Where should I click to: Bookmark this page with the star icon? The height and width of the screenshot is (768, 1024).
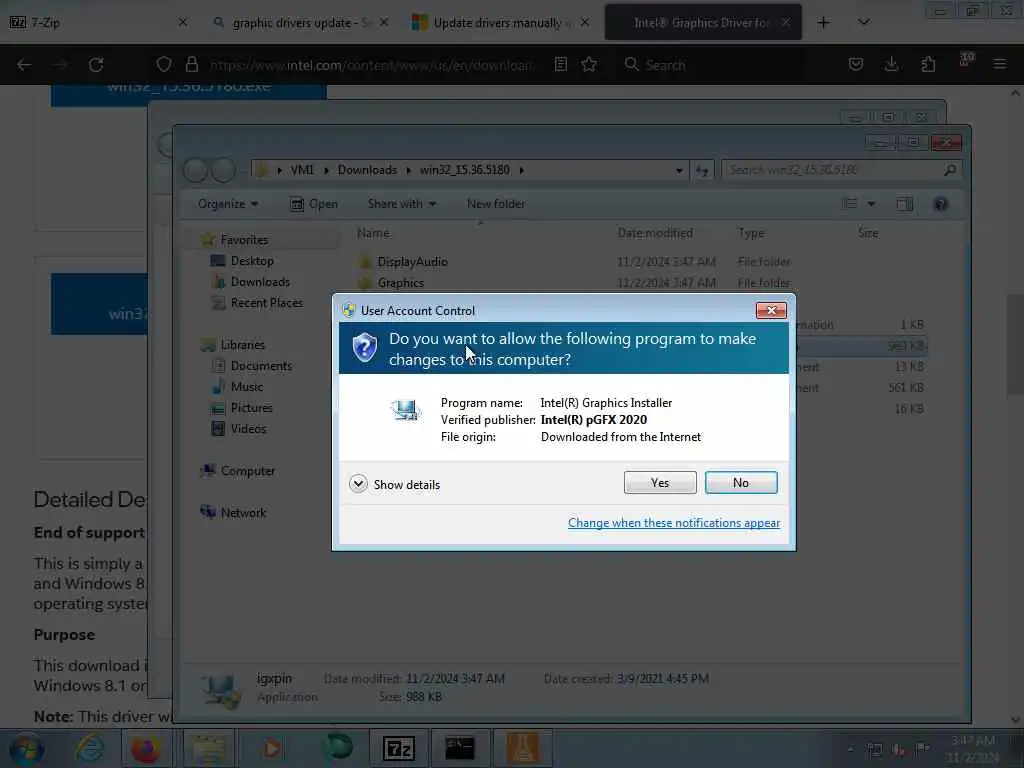coord(589,64)
